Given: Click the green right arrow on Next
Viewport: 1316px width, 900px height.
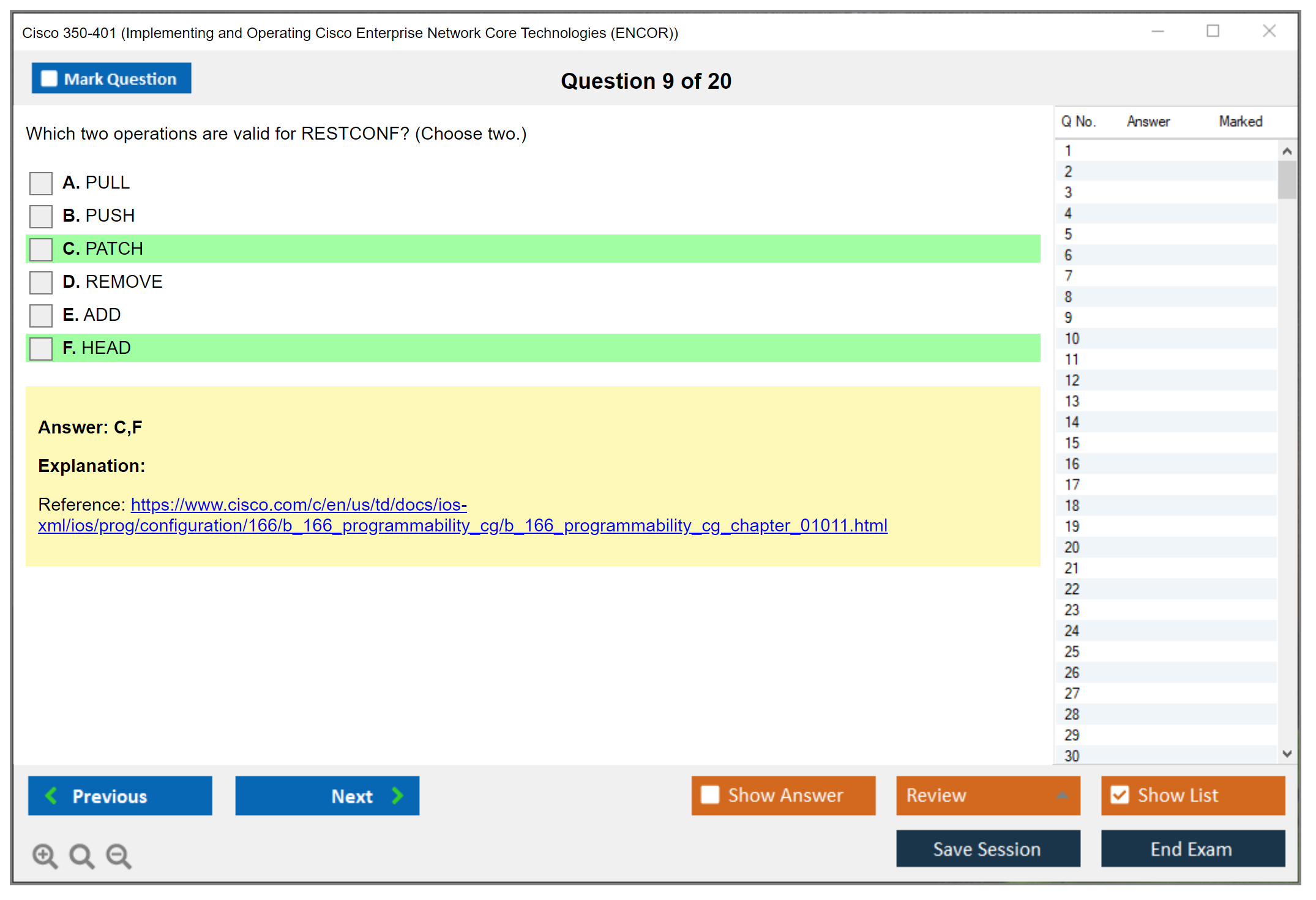Looking at the screenshot, I should point(397,795).
